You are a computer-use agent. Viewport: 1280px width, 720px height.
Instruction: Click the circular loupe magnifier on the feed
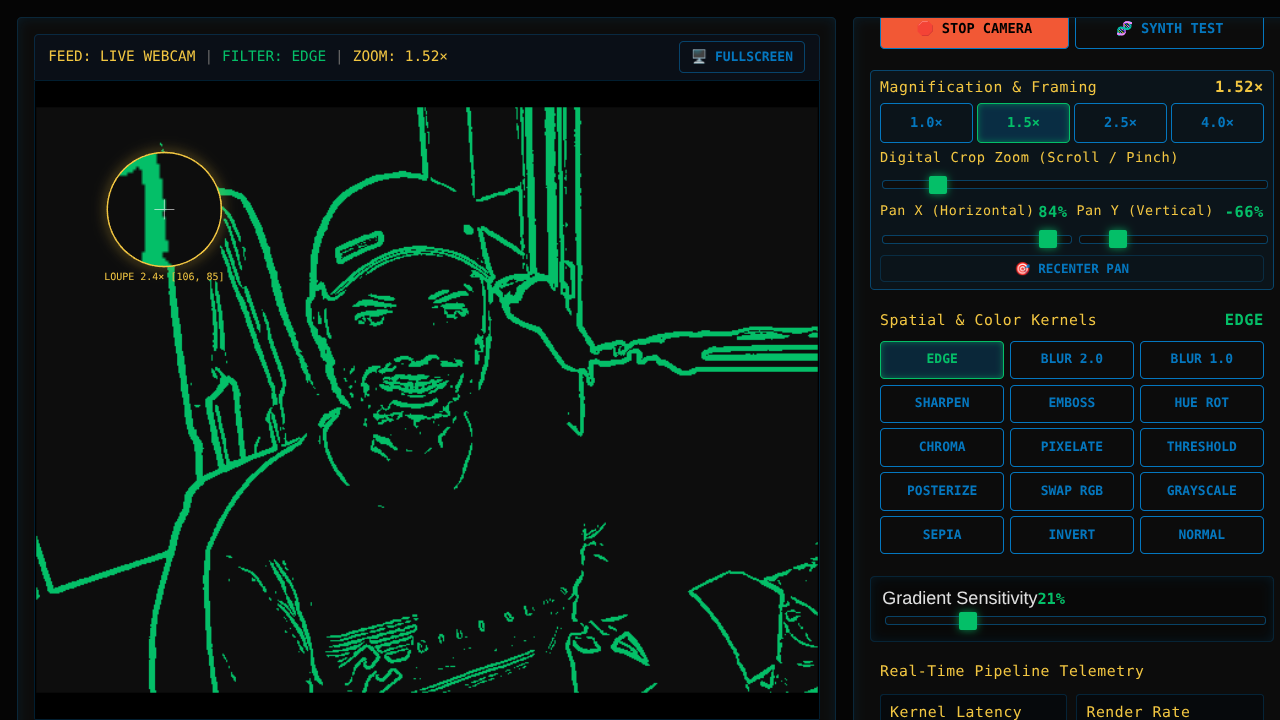click(x=164, y=209)
